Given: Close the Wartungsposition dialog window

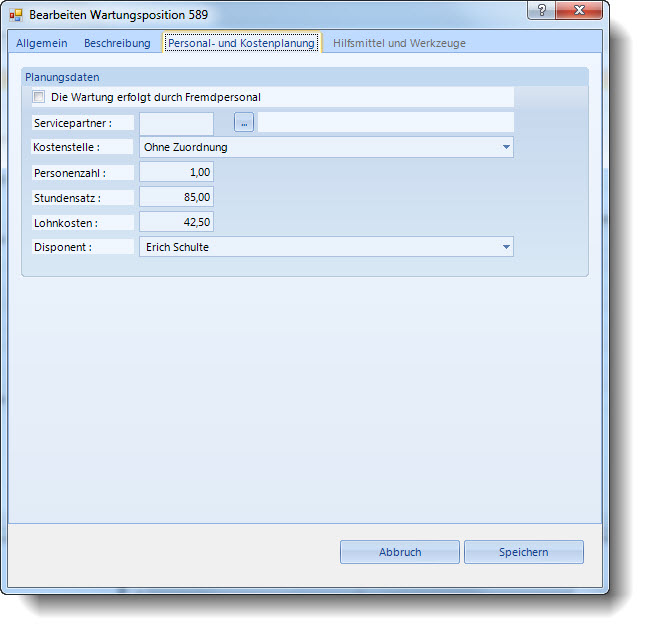Looking at the screenshot, I should [578, 11].
